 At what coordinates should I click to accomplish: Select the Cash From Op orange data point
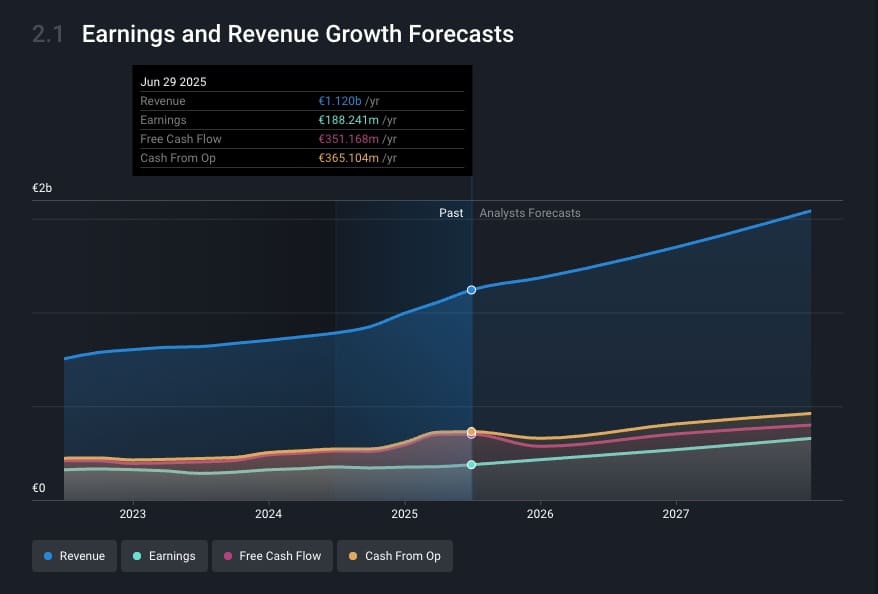[x=471, y=431]
